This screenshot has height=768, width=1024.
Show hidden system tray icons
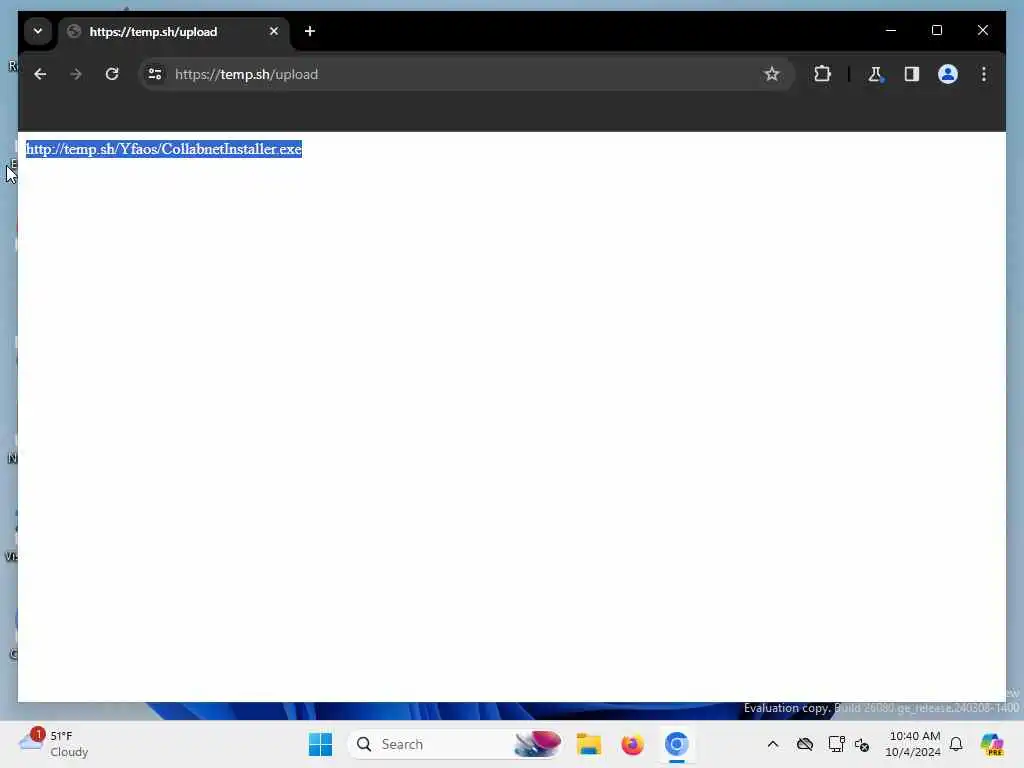click(773, 744)
